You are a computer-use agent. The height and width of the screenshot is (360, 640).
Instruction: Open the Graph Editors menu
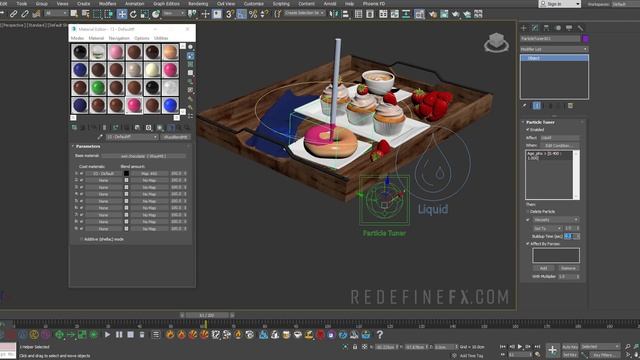tap(166, 4)
